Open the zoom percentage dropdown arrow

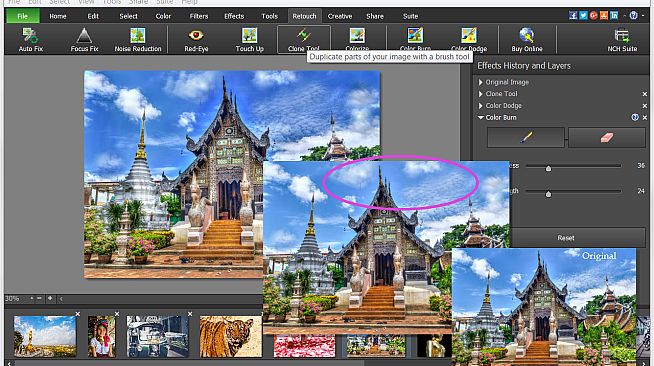point(31,298)
